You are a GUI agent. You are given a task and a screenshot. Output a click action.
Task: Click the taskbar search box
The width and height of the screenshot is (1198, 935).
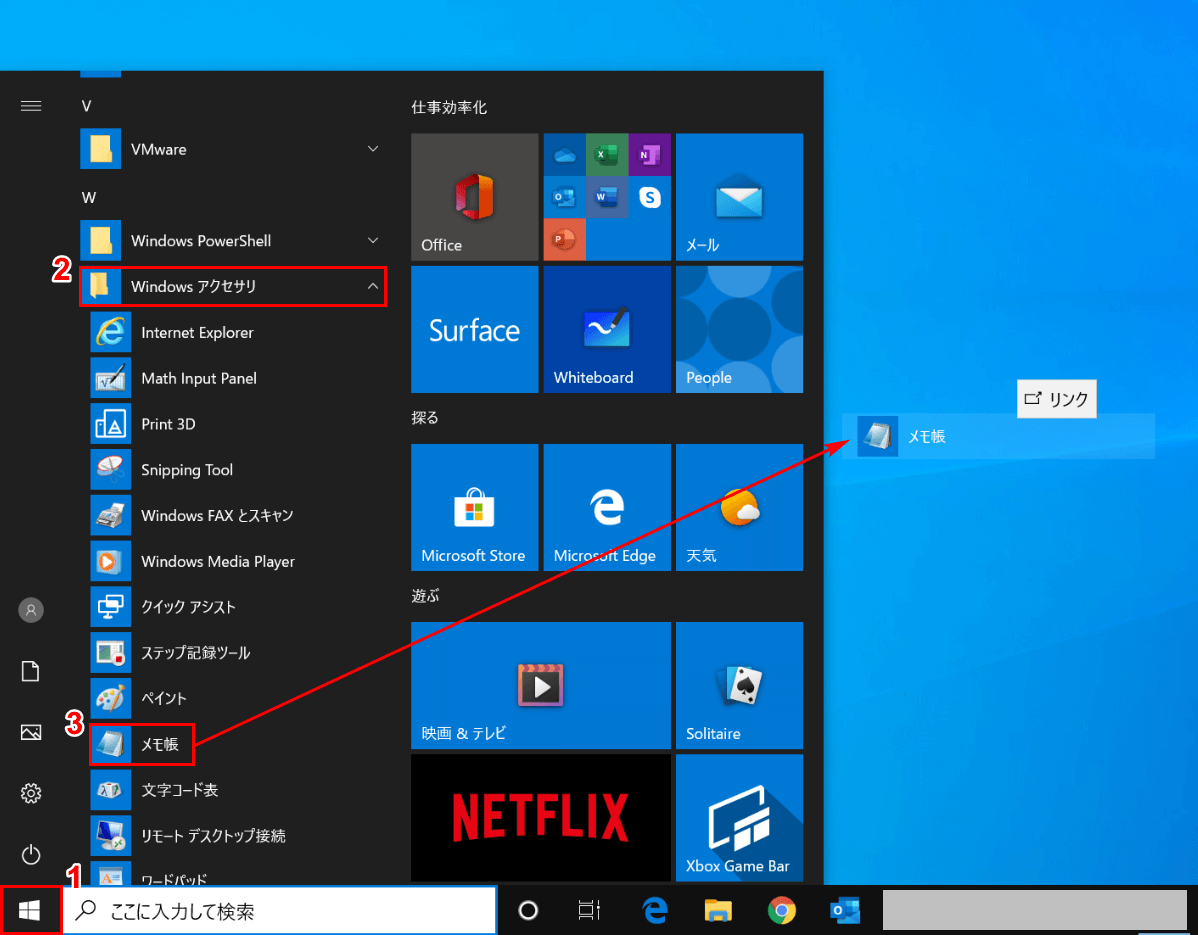point(280,910)
